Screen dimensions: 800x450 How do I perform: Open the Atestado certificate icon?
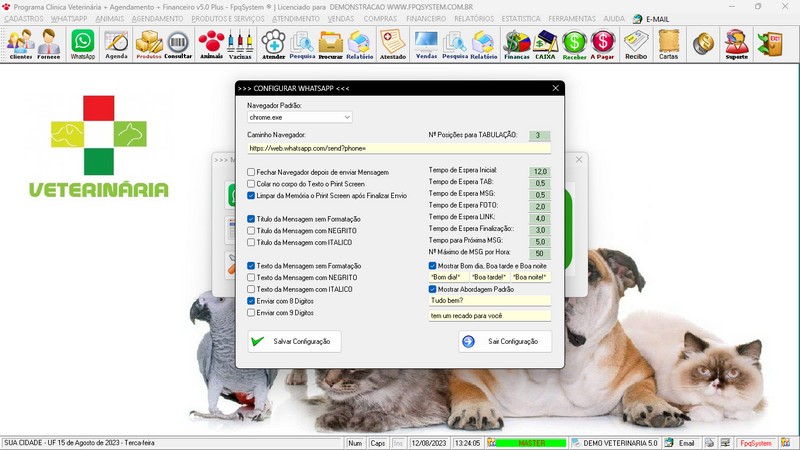392,44
